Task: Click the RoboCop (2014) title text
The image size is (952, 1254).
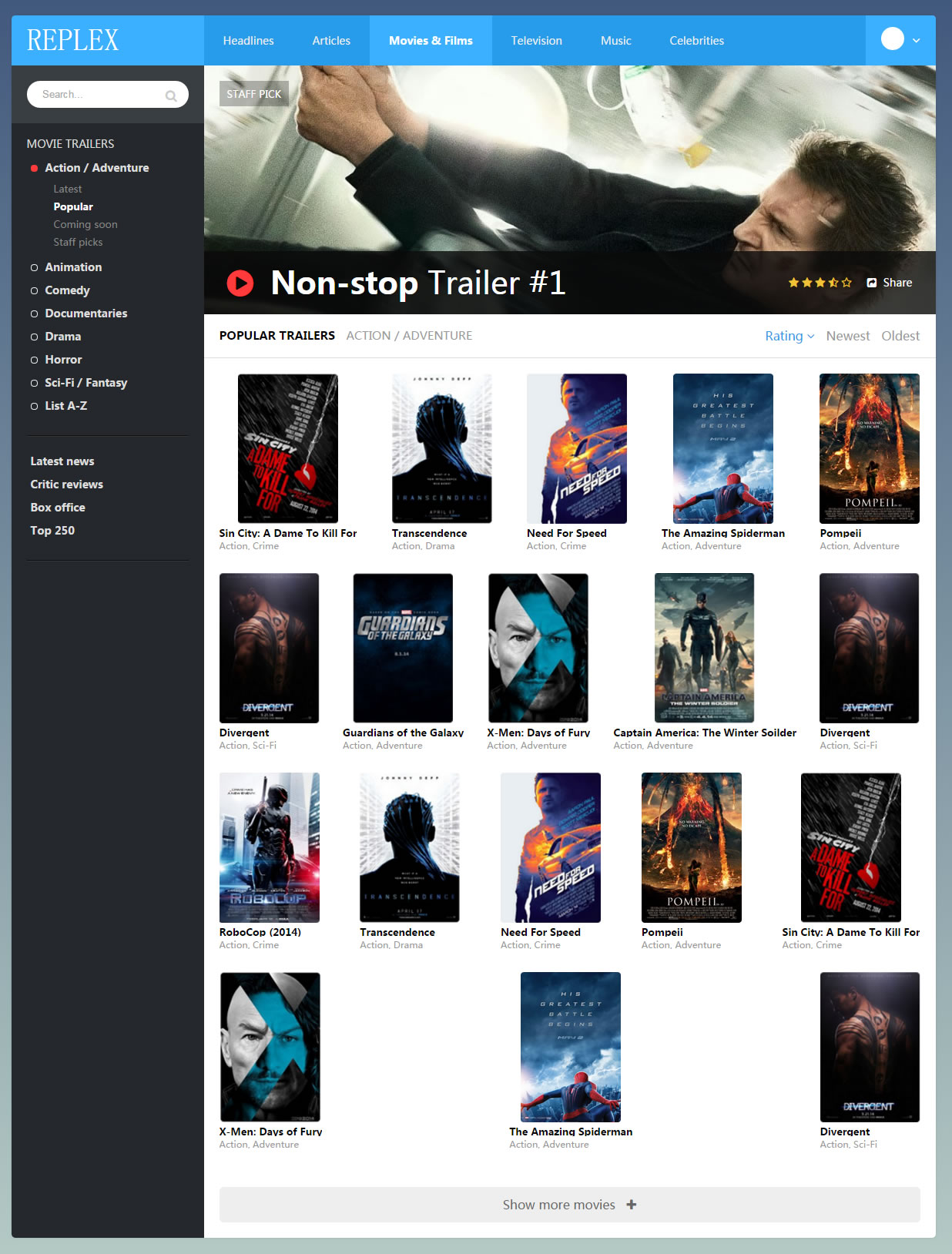Action: [x=260, y=932]
